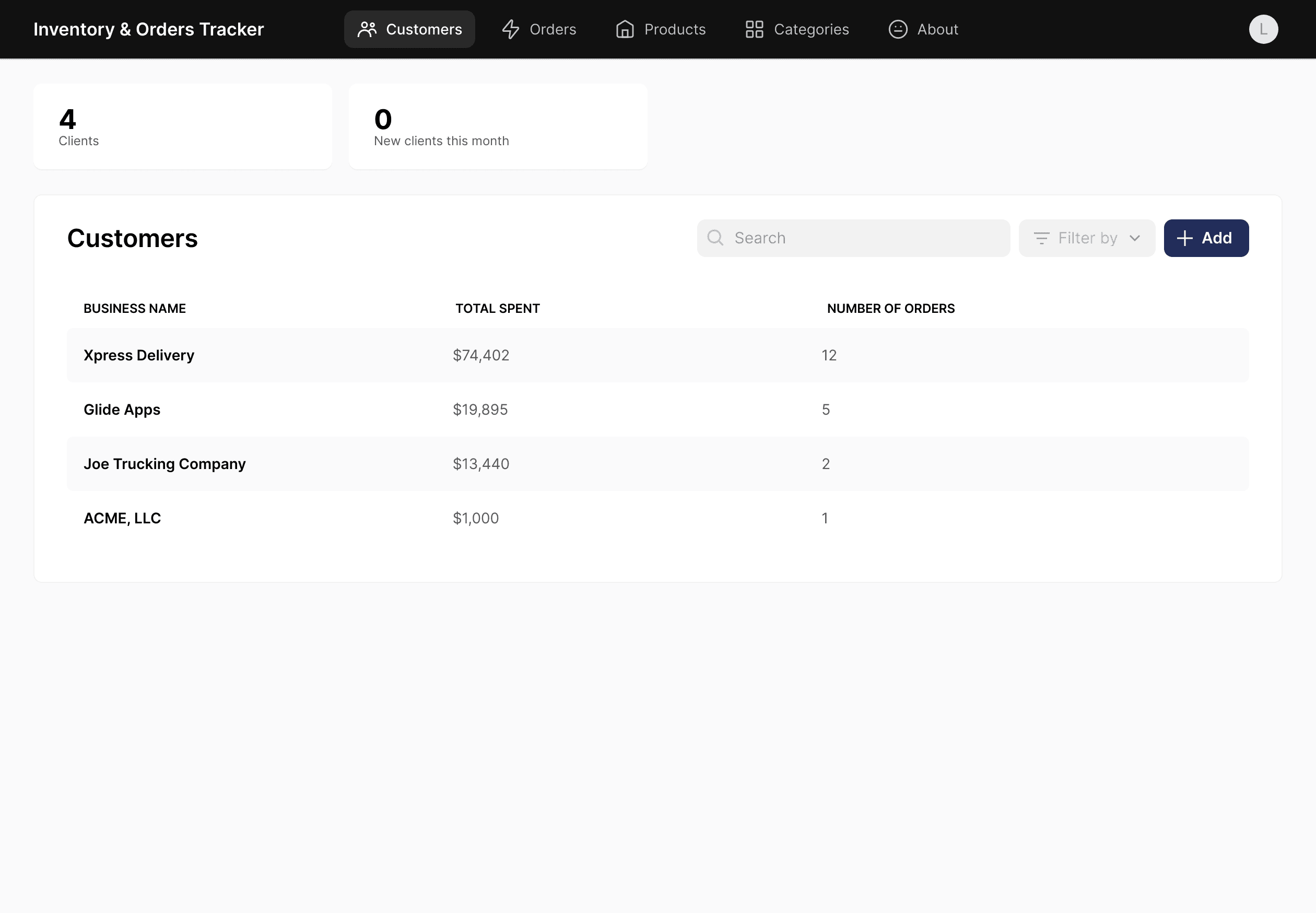Screen dimensions: 1316x913
Task: Click the $1,000 total spent value
Action: tap(475, 518)
